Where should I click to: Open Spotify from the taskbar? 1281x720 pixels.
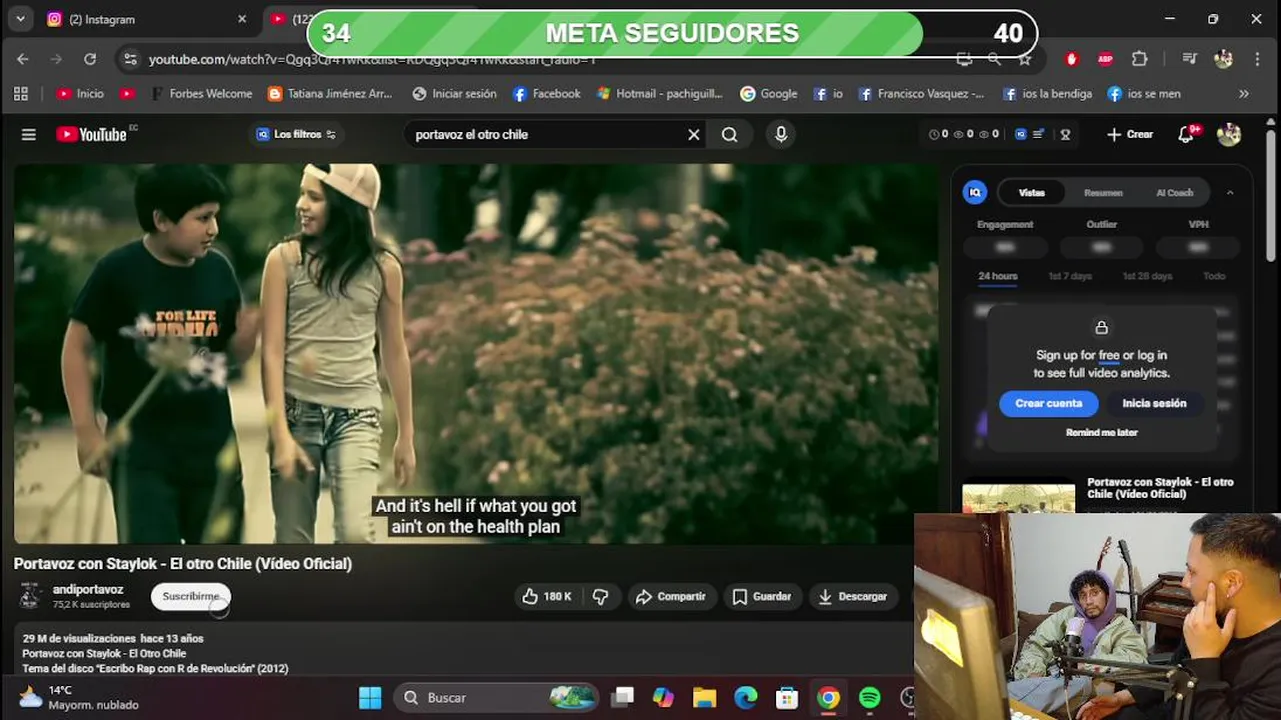tap(870, 698)
